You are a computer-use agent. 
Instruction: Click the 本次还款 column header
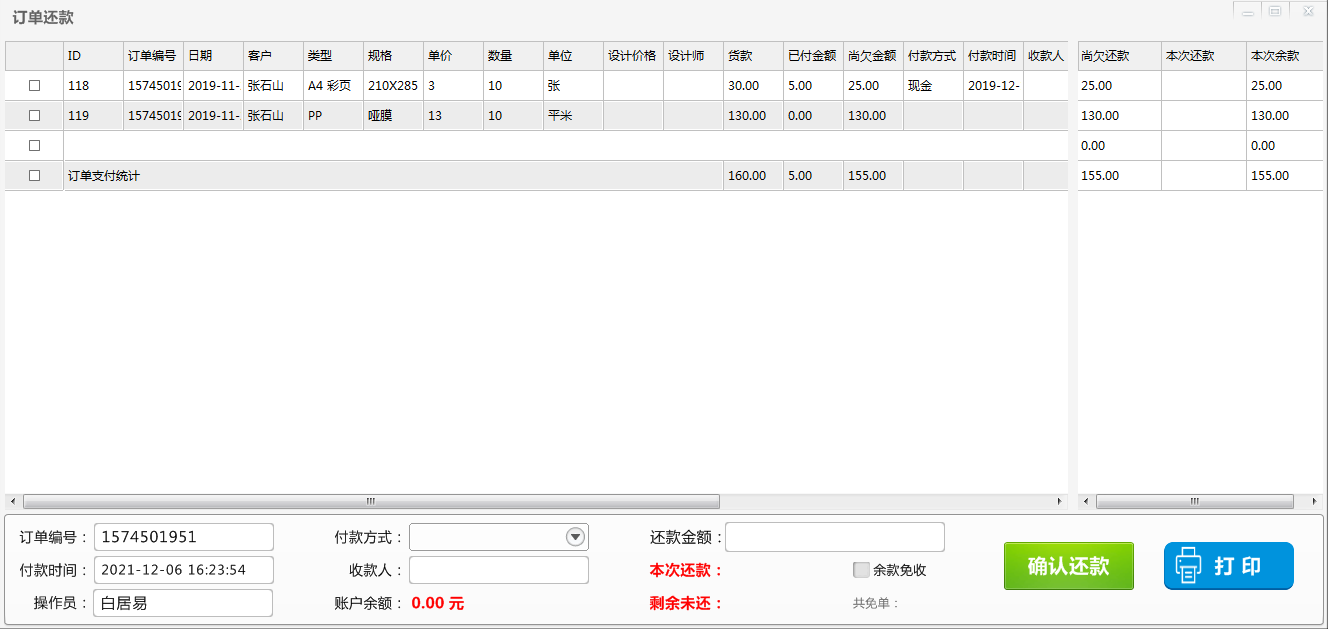1203,56
